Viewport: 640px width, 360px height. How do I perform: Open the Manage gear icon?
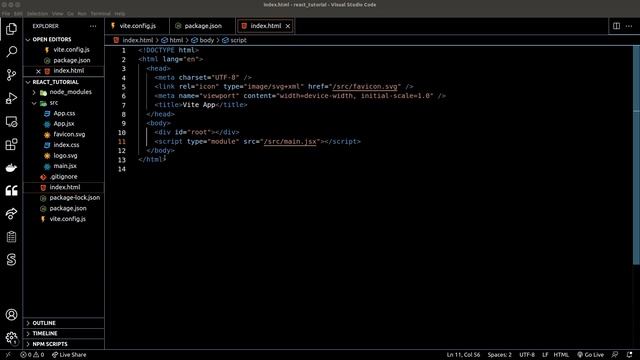[11, 338]
